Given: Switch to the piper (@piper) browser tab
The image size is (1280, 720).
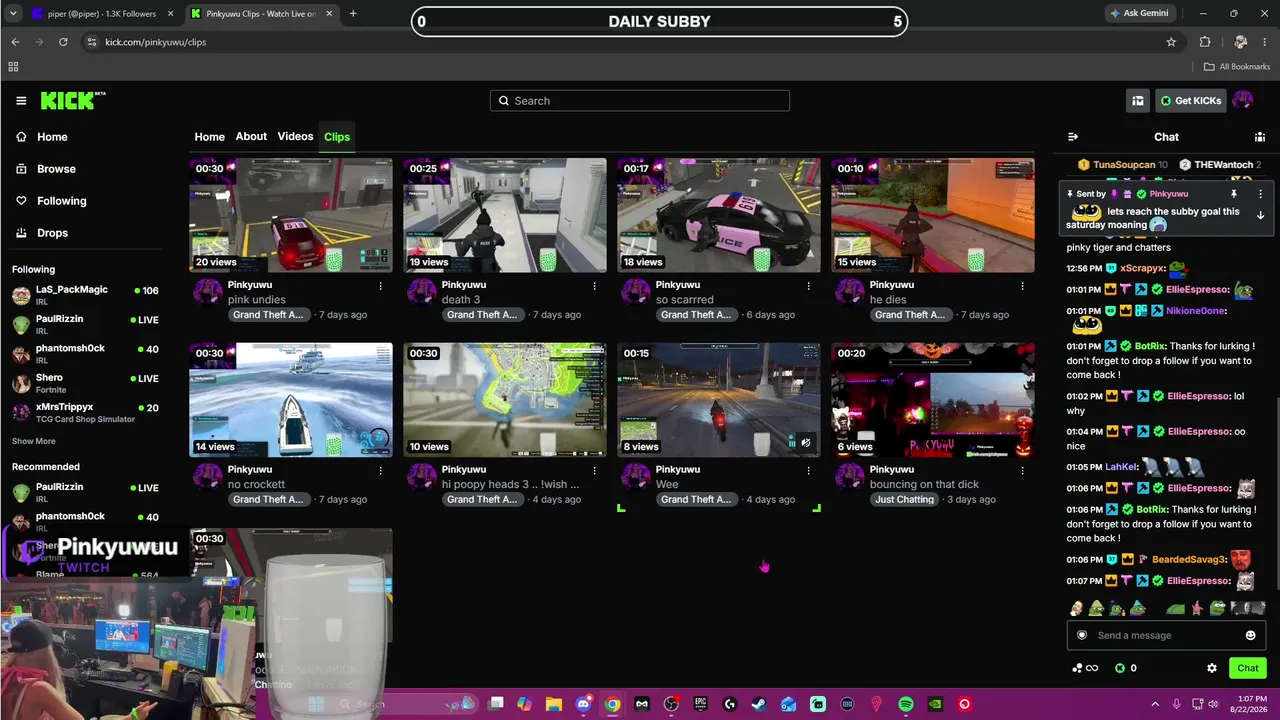Looking at the screenshot, I should pyautogui.click(x=100, y=14).
